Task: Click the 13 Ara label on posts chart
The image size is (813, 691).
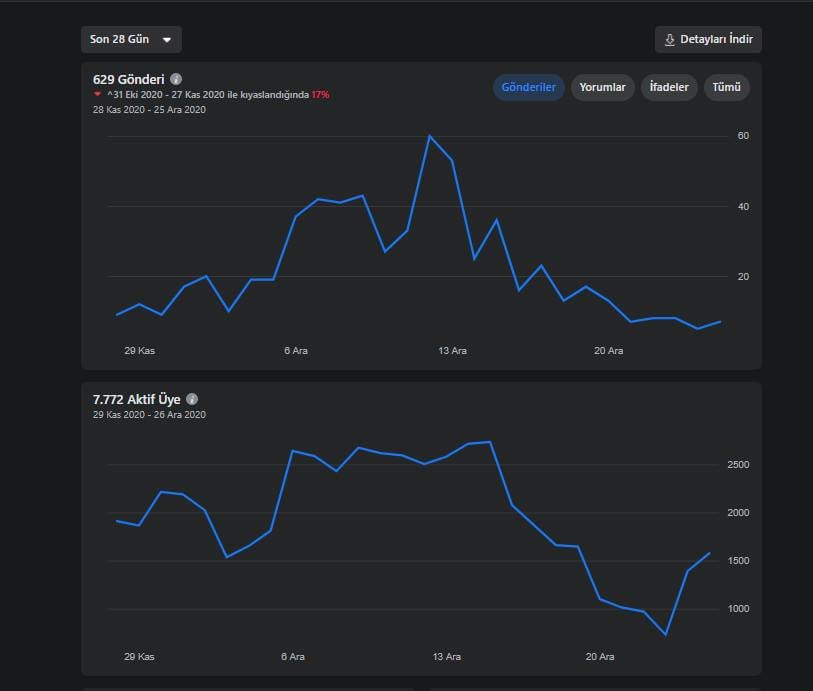Action: pyautogui.click(x=452, y=351)
